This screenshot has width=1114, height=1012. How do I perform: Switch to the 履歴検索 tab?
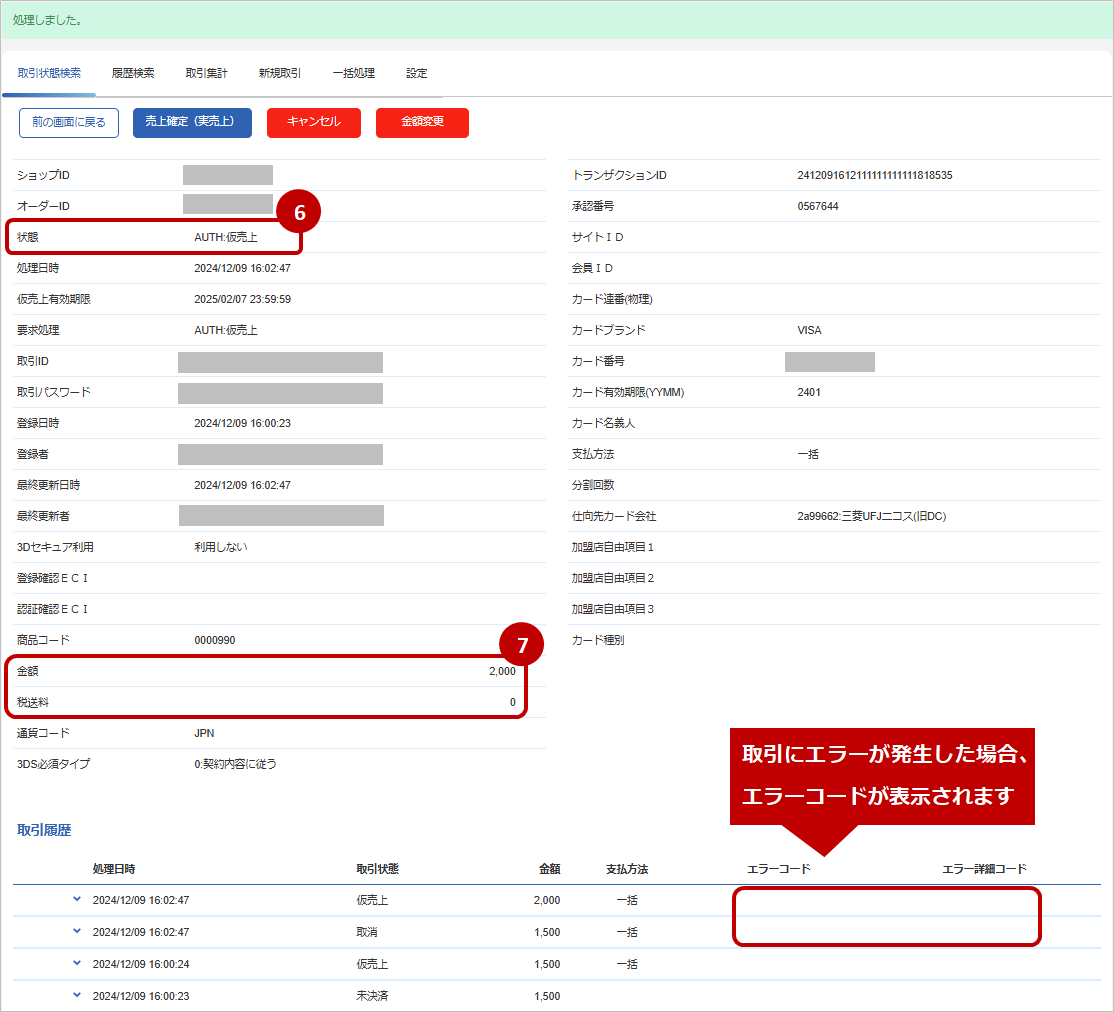133,73
